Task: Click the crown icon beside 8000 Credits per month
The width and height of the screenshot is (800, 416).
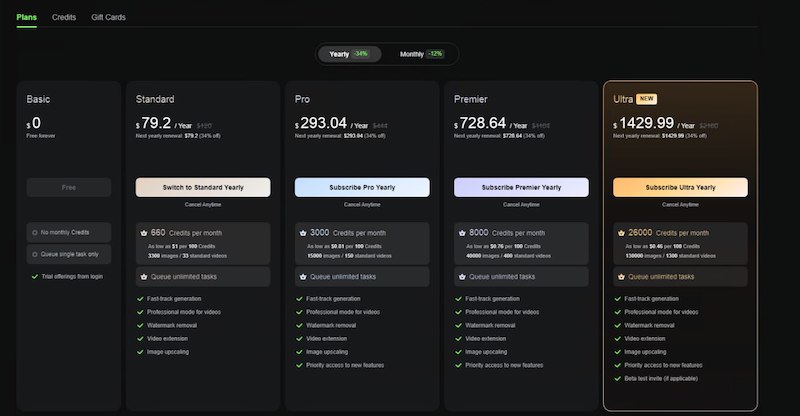Action: pyautogui.click(x=461, y=233)
